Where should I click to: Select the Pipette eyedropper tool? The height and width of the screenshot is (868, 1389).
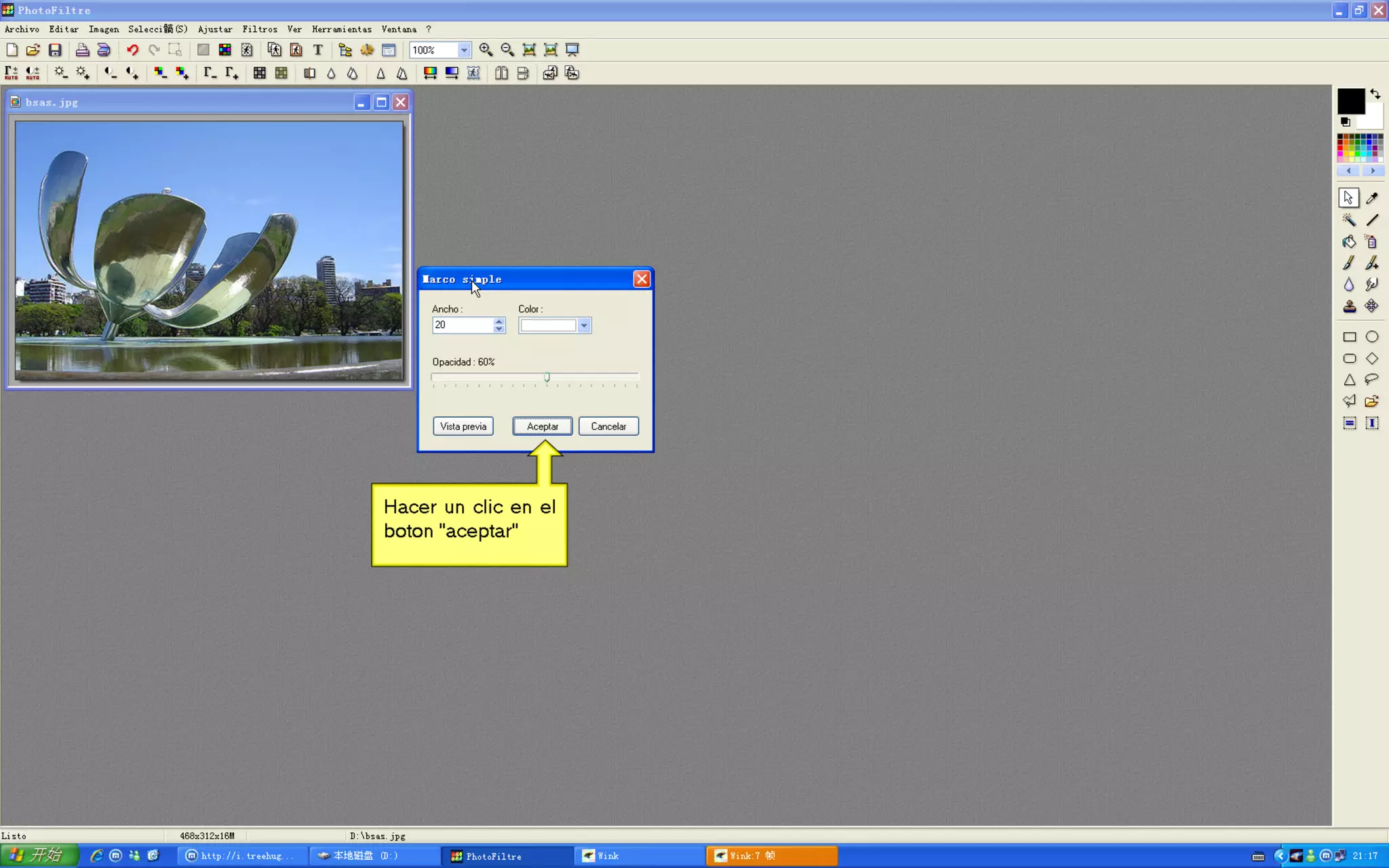[x=1372, y=198]
